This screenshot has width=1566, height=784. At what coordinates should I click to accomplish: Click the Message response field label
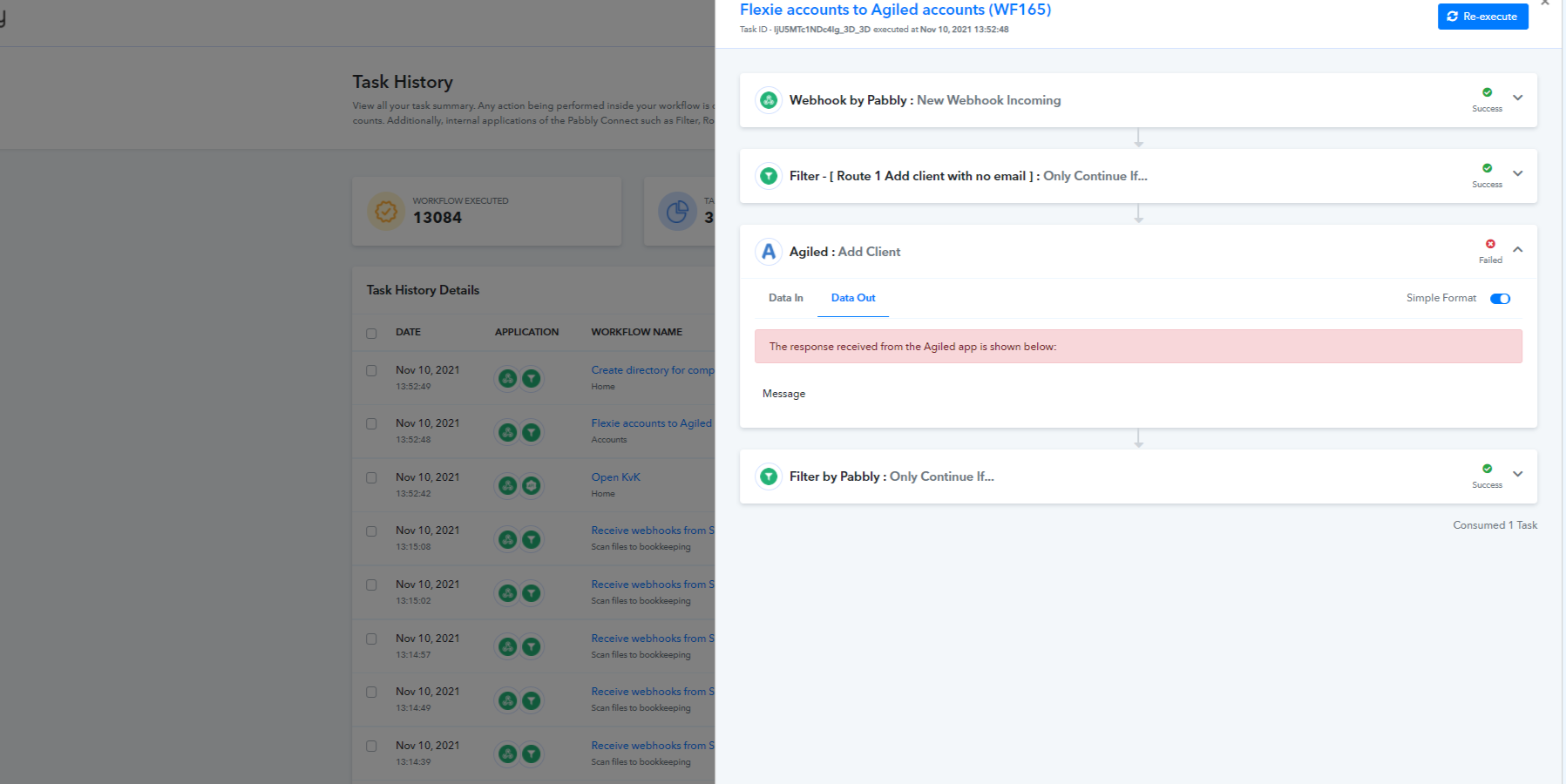point(784,394)
